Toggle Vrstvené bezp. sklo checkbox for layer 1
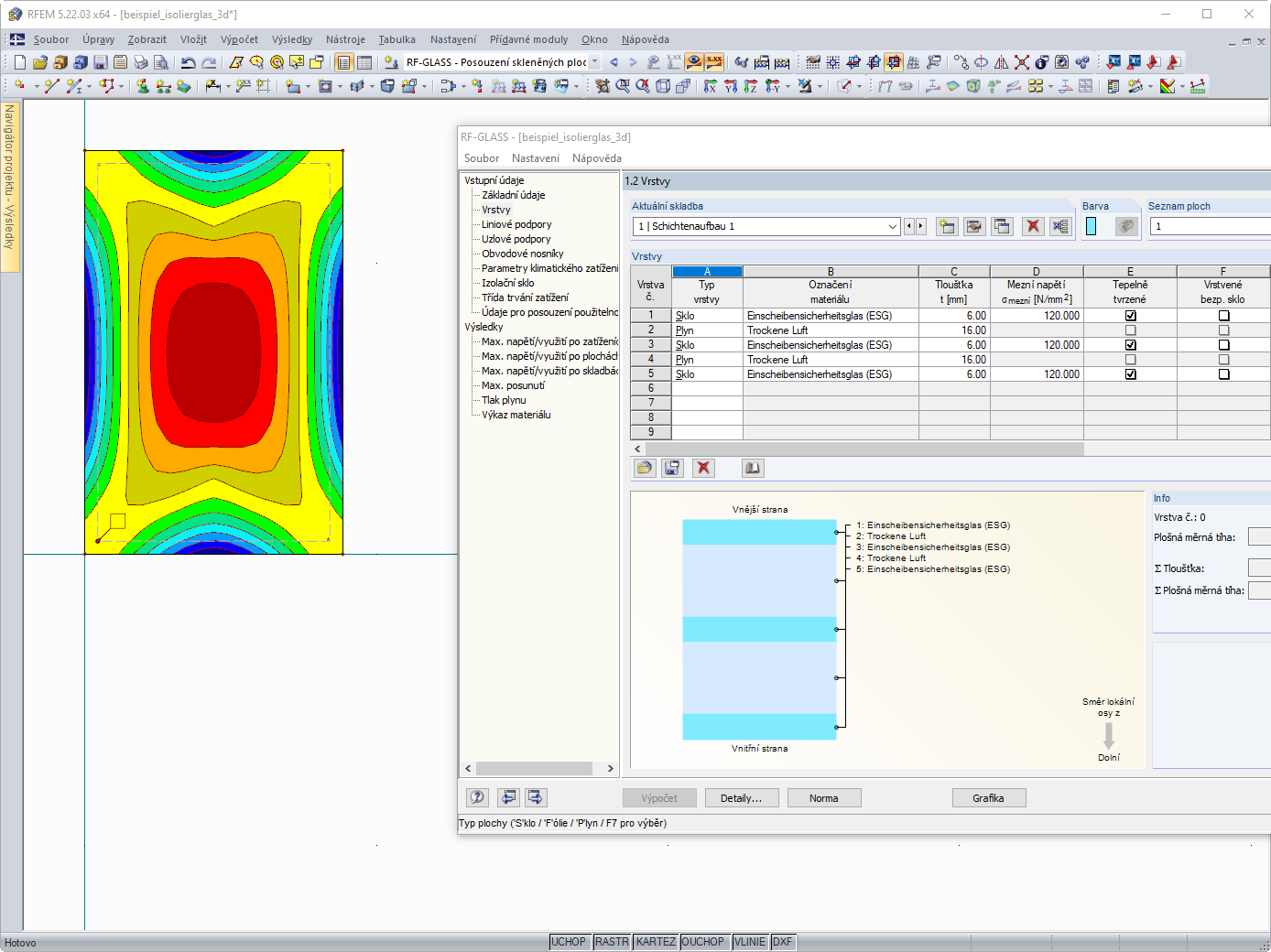The height and width of the screenshot is (952, 1271). pyautogui.click(x=1224, y=316)
